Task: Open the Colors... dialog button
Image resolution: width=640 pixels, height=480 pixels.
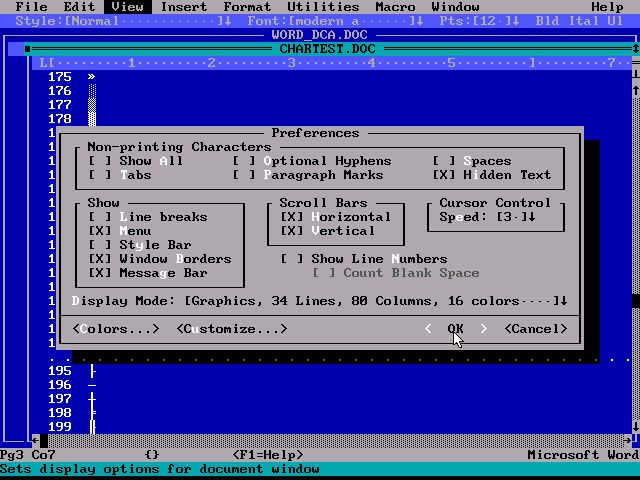Action: tap(116, 329)
